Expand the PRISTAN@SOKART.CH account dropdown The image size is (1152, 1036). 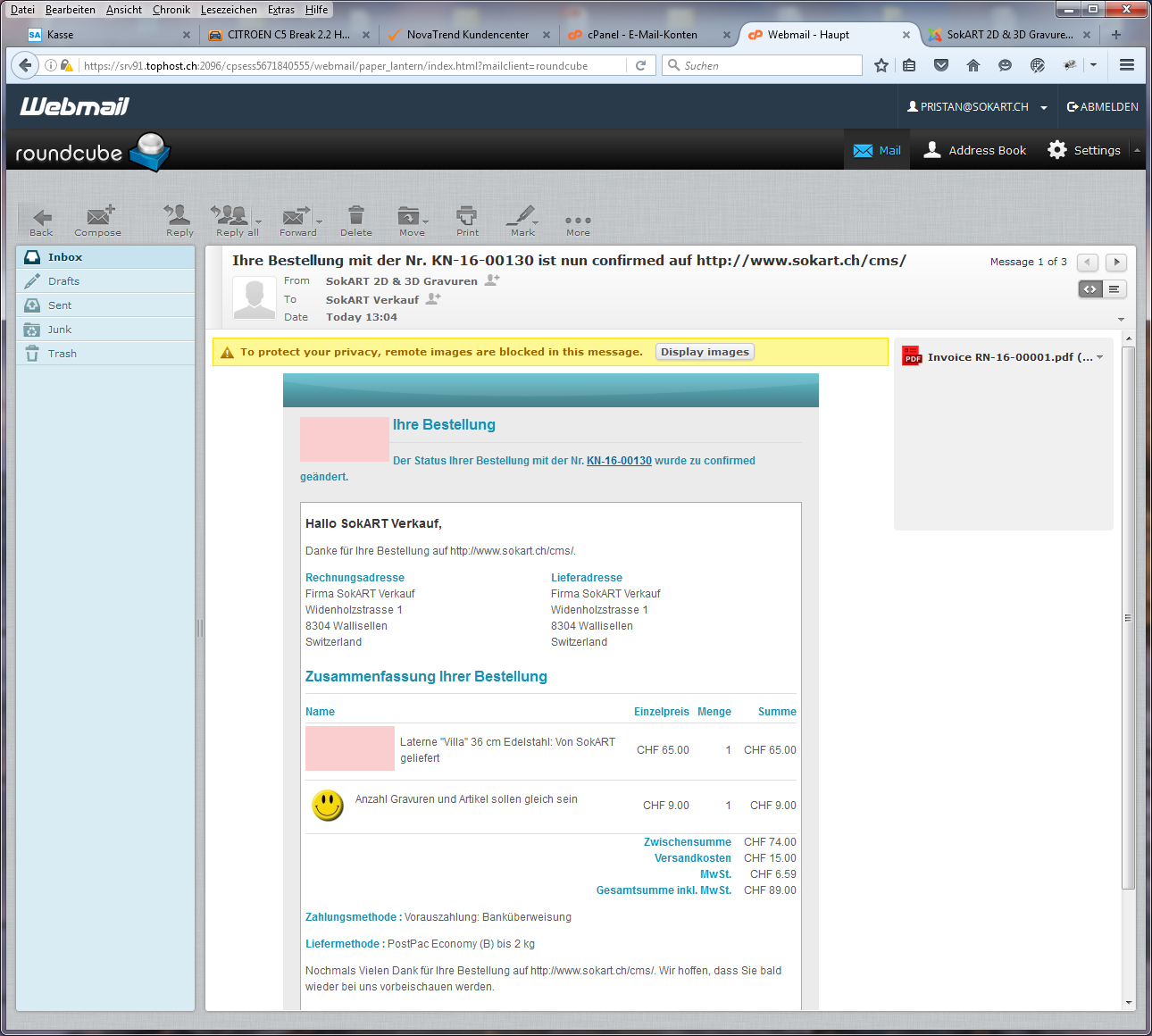pyautogui.click(x=1044, y=107)
